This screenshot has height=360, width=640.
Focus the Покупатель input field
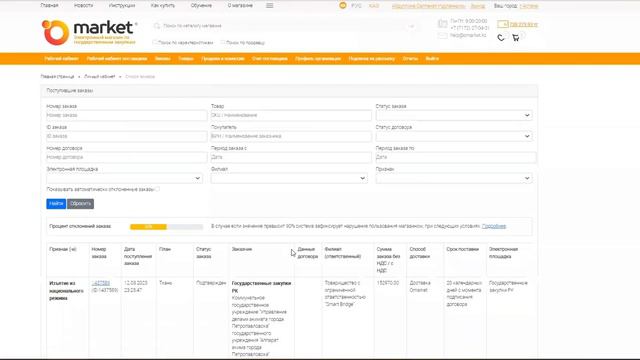point(291,136)
